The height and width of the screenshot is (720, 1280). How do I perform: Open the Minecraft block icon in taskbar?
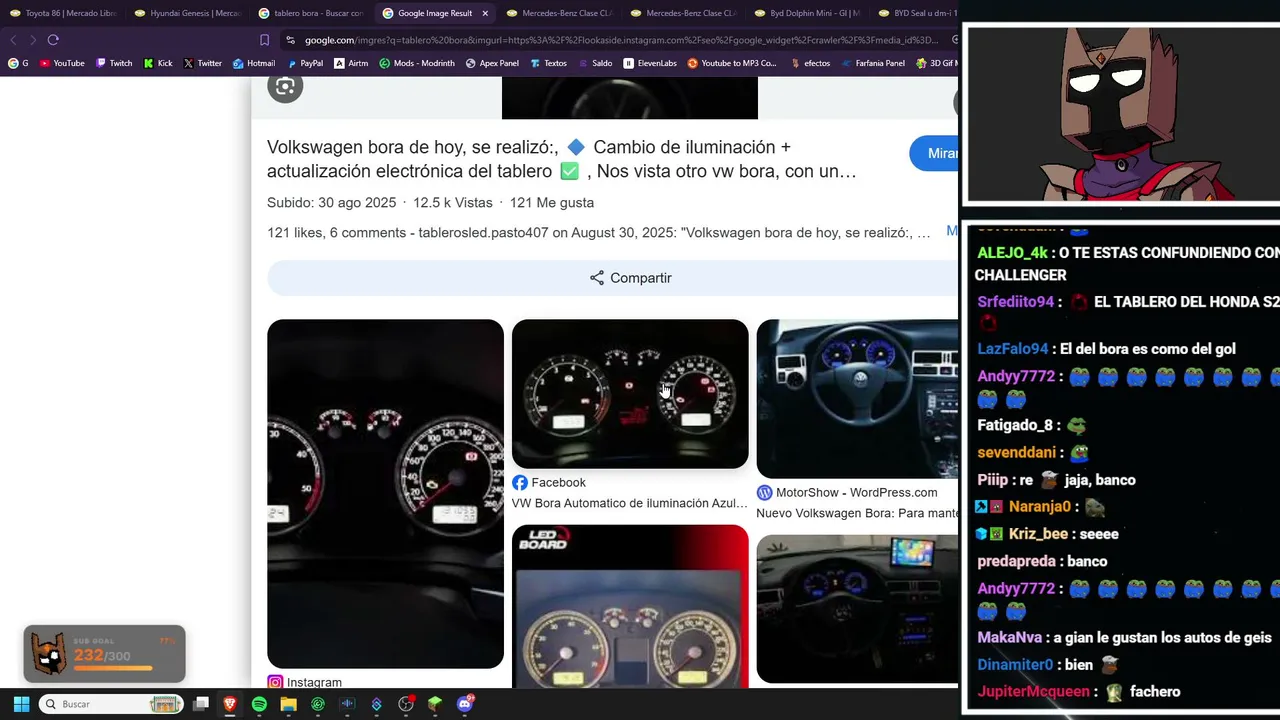(435, 704)
